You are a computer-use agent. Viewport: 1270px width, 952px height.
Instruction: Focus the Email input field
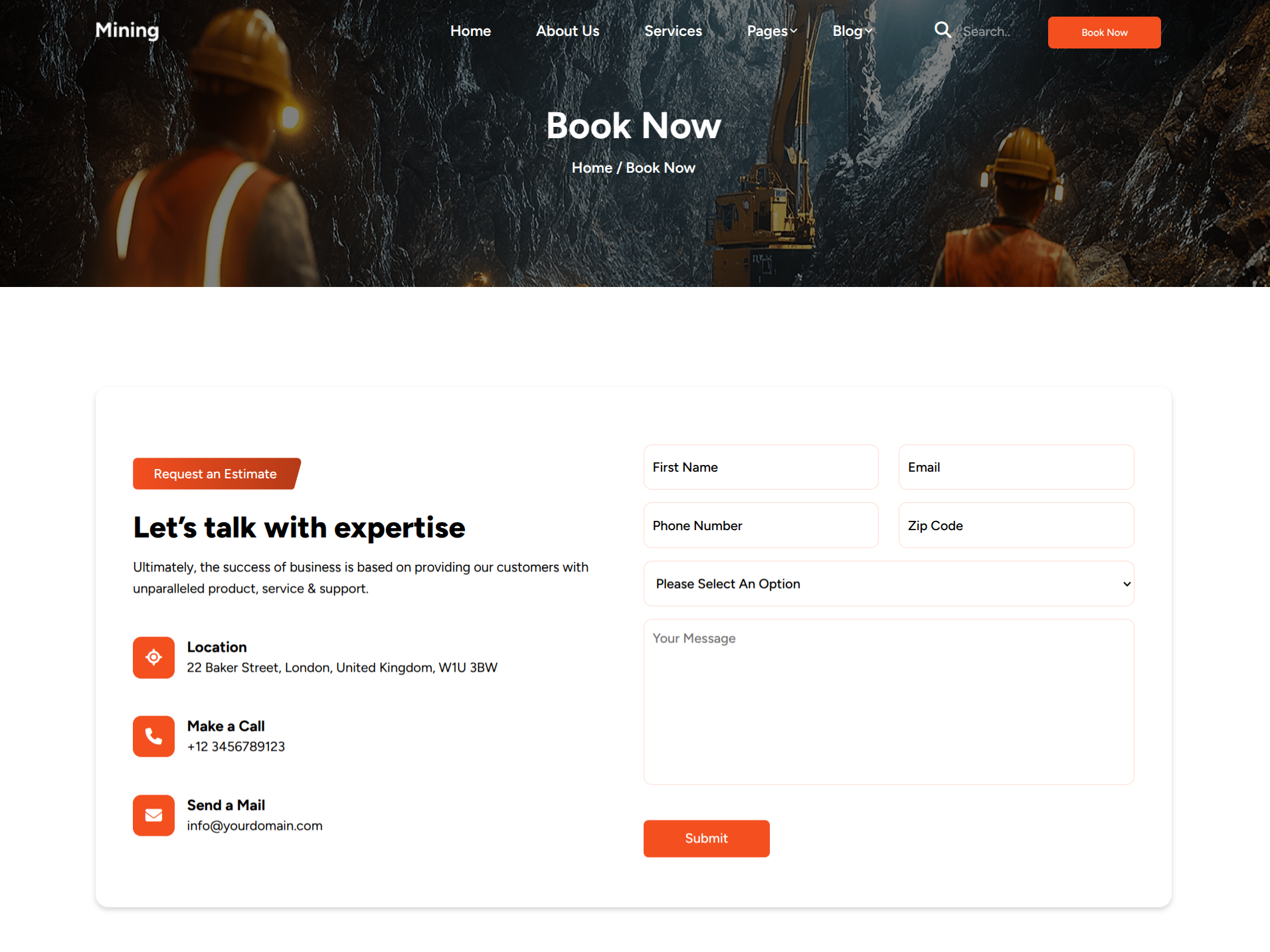(x=1016, y=467)
